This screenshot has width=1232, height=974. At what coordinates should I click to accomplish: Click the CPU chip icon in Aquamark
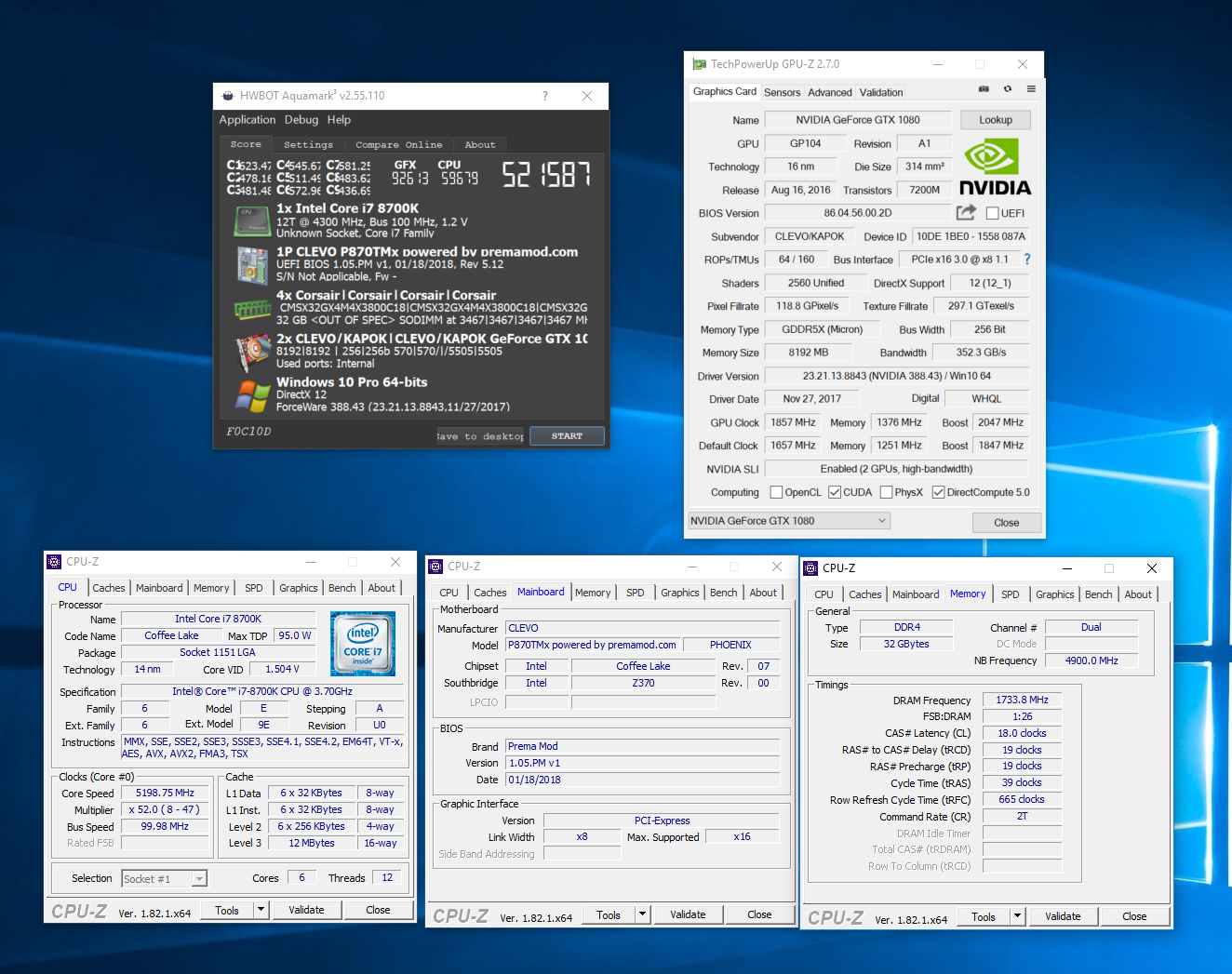tap(251, 221)
